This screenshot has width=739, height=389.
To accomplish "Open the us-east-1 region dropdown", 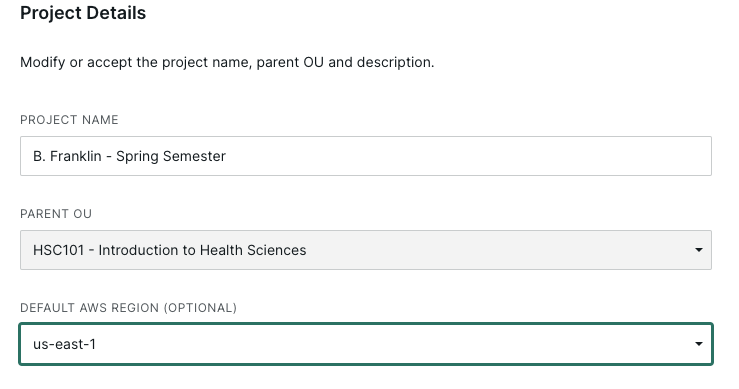I will click(366, 344).
